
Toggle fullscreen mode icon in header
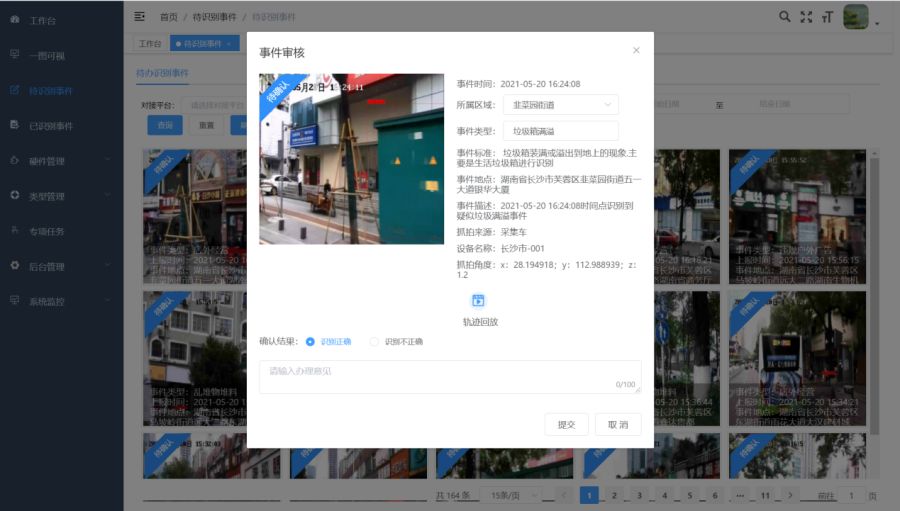coord(806,16)
